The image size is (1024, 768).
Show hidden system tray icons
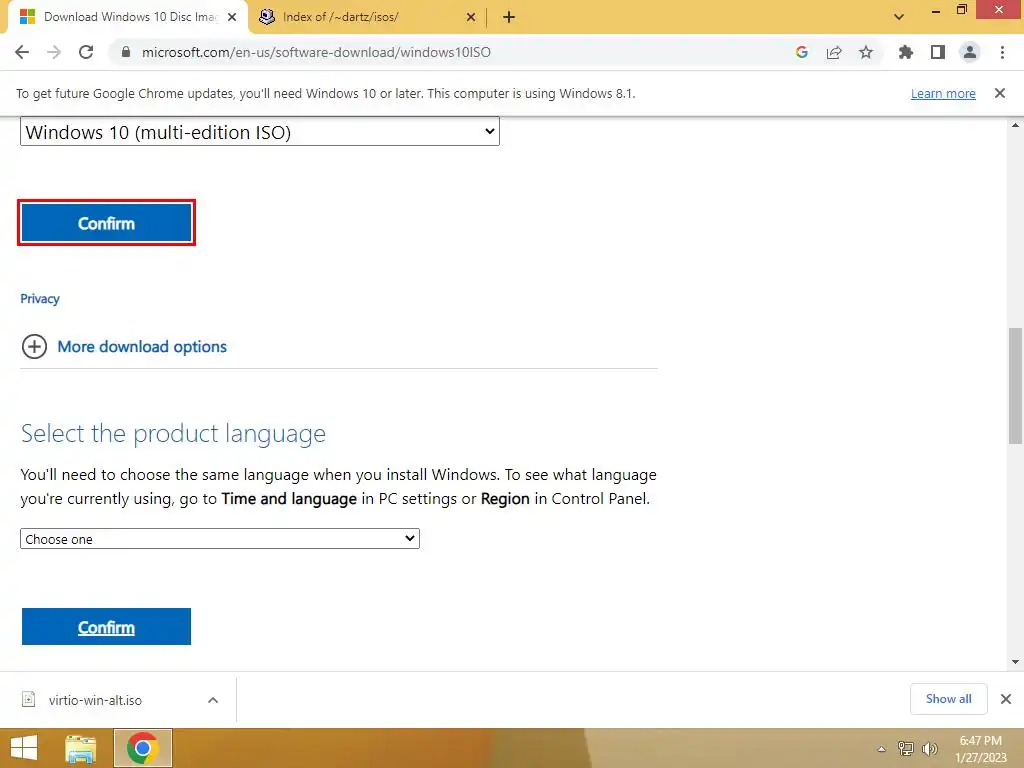882,749
